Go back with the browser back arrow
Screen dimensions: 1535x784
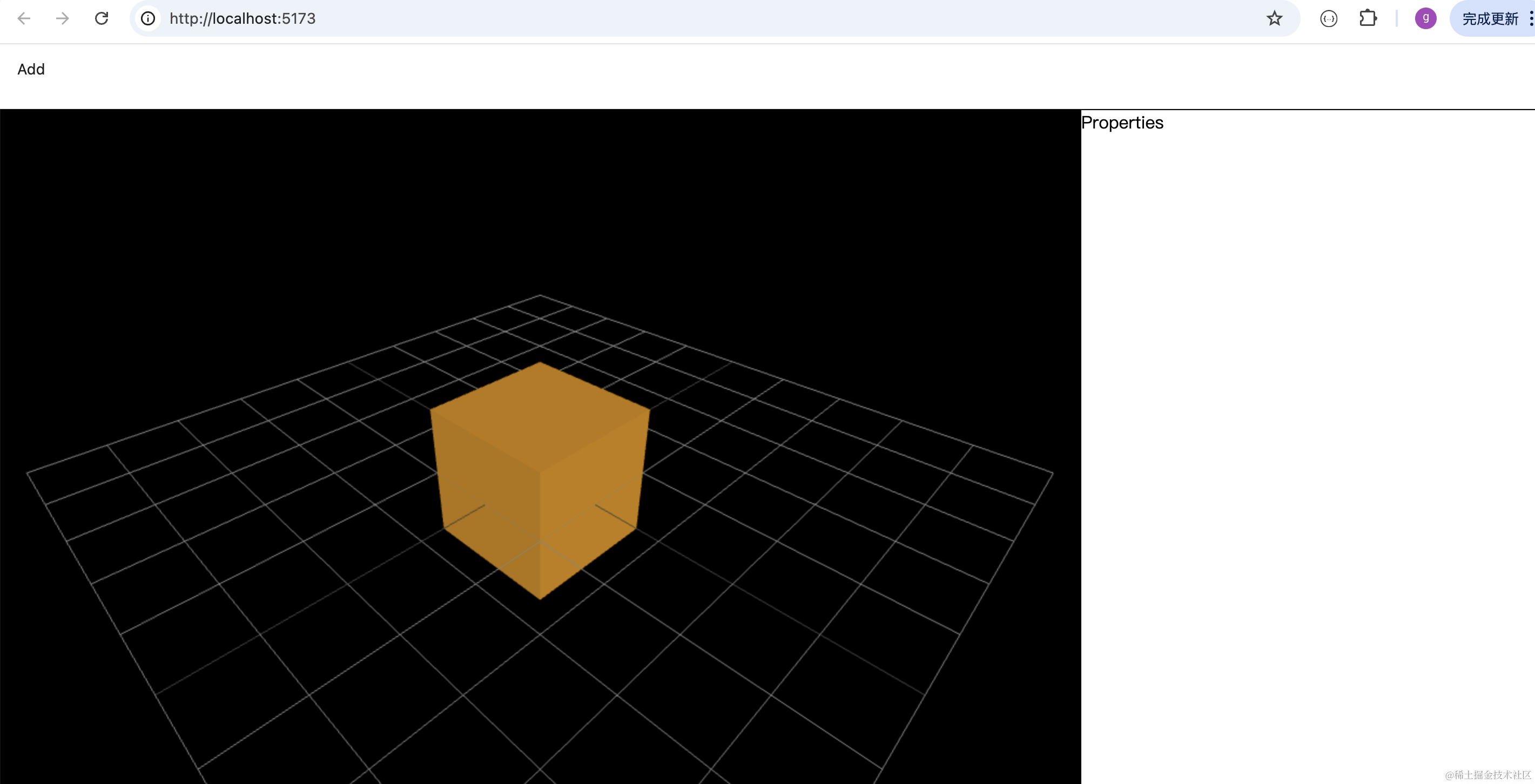(x=24, y=18)
